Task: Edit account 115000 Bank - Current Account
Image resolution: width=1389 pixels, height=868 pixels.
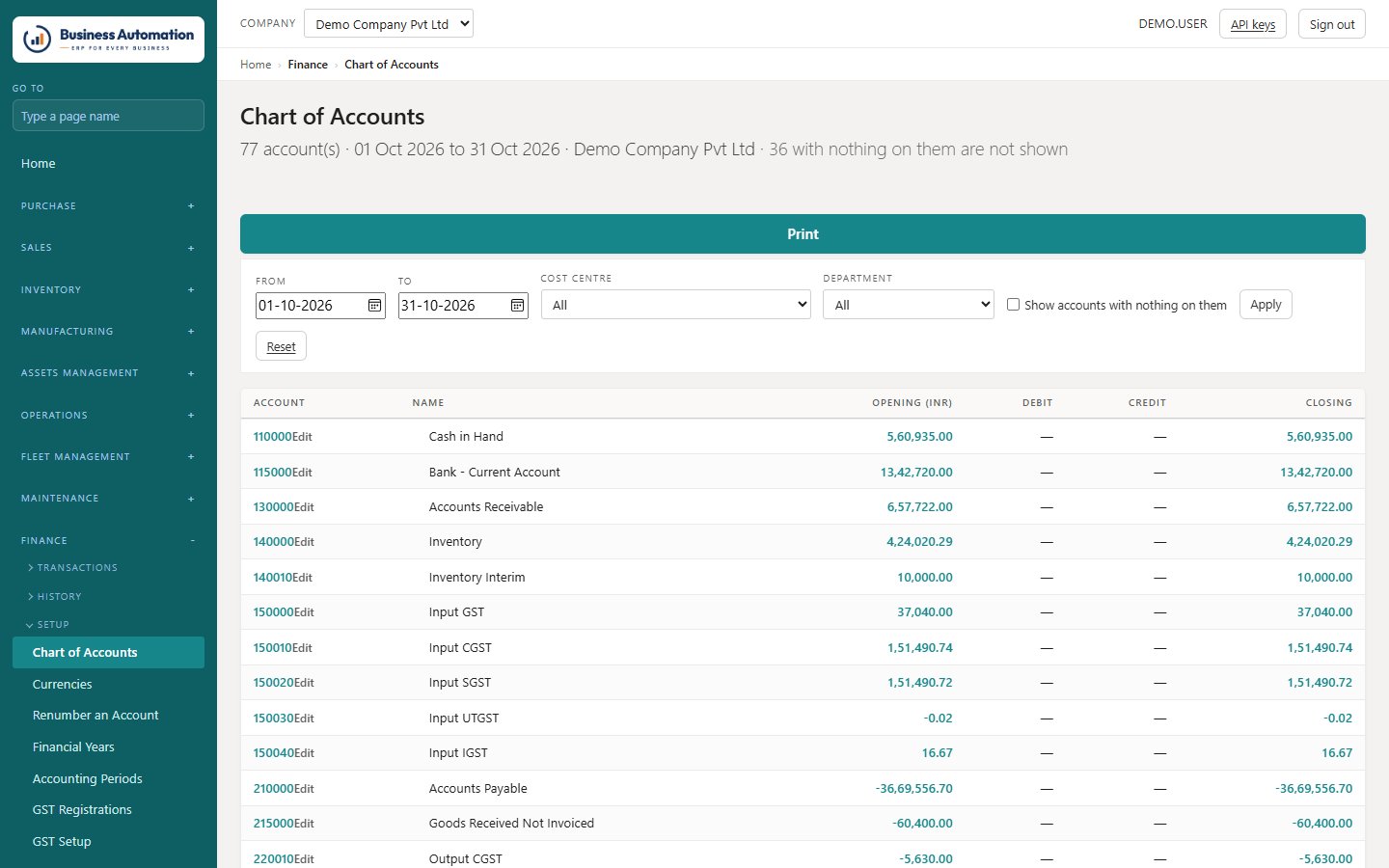Action: (x=303, y=473)
